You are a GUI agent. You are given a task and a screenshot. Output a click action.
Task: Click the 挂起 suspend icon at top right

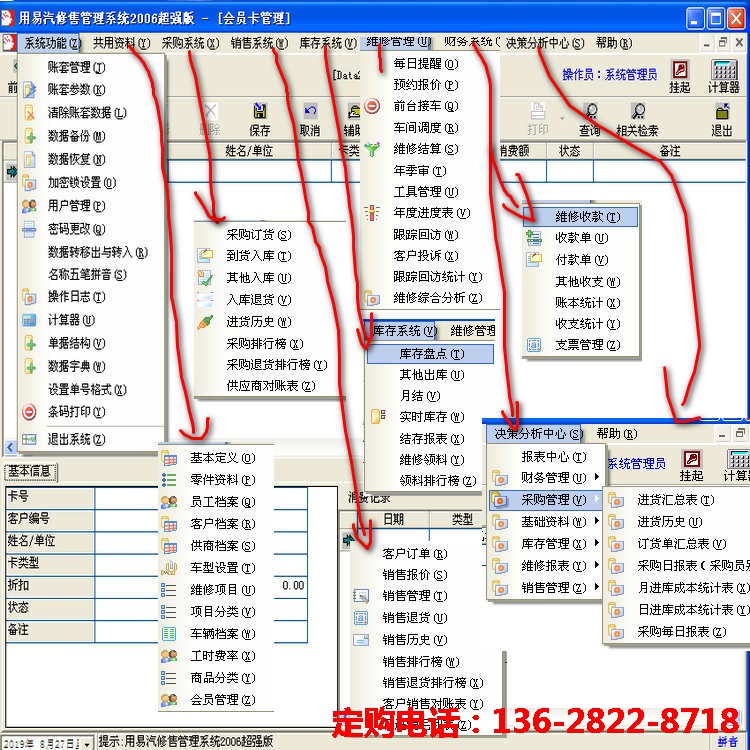tap(680, 76)
